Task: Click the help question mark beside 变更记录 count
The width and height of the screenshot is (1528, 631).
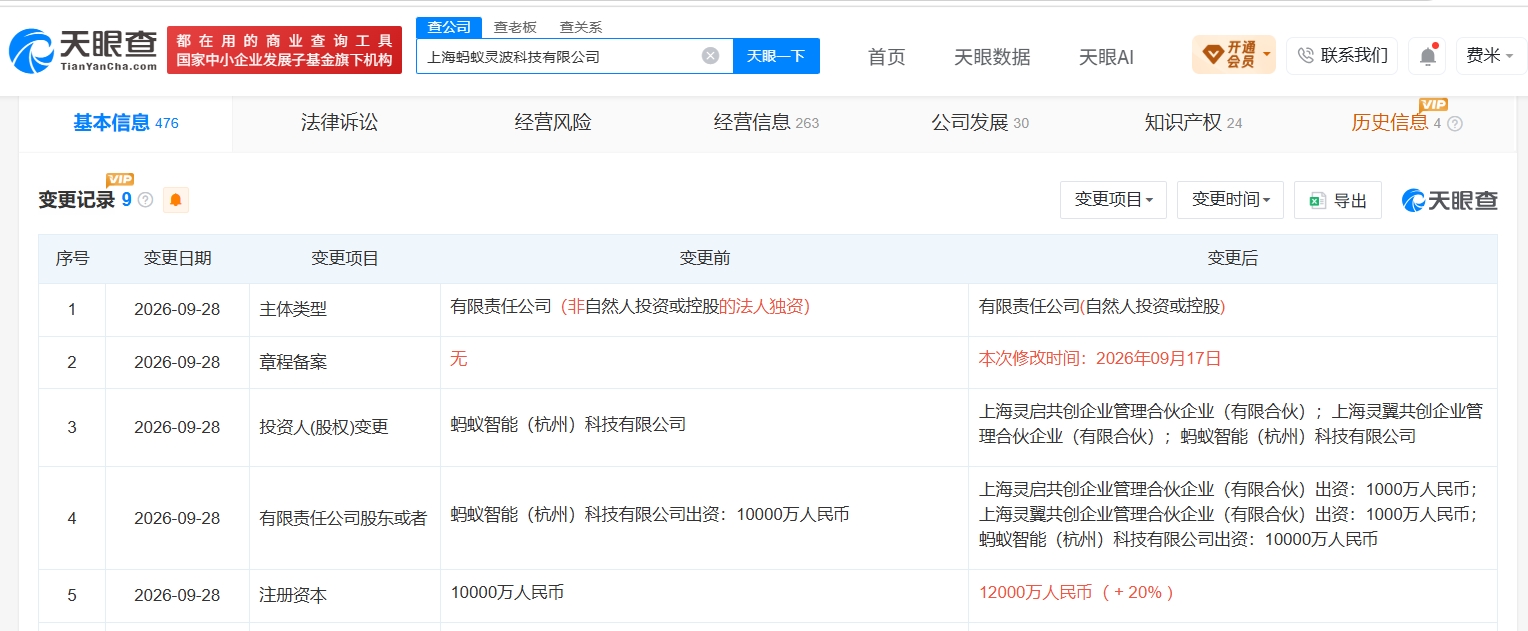Action: [x=145, y=200]
